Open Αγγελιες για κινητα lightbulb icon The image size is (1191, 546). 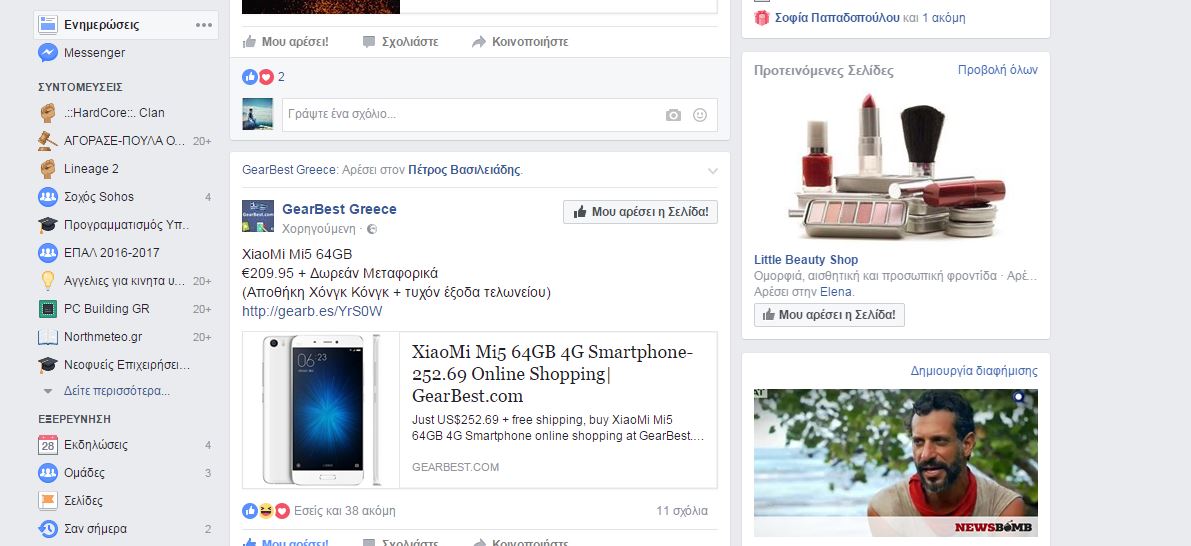pos(48,280)
